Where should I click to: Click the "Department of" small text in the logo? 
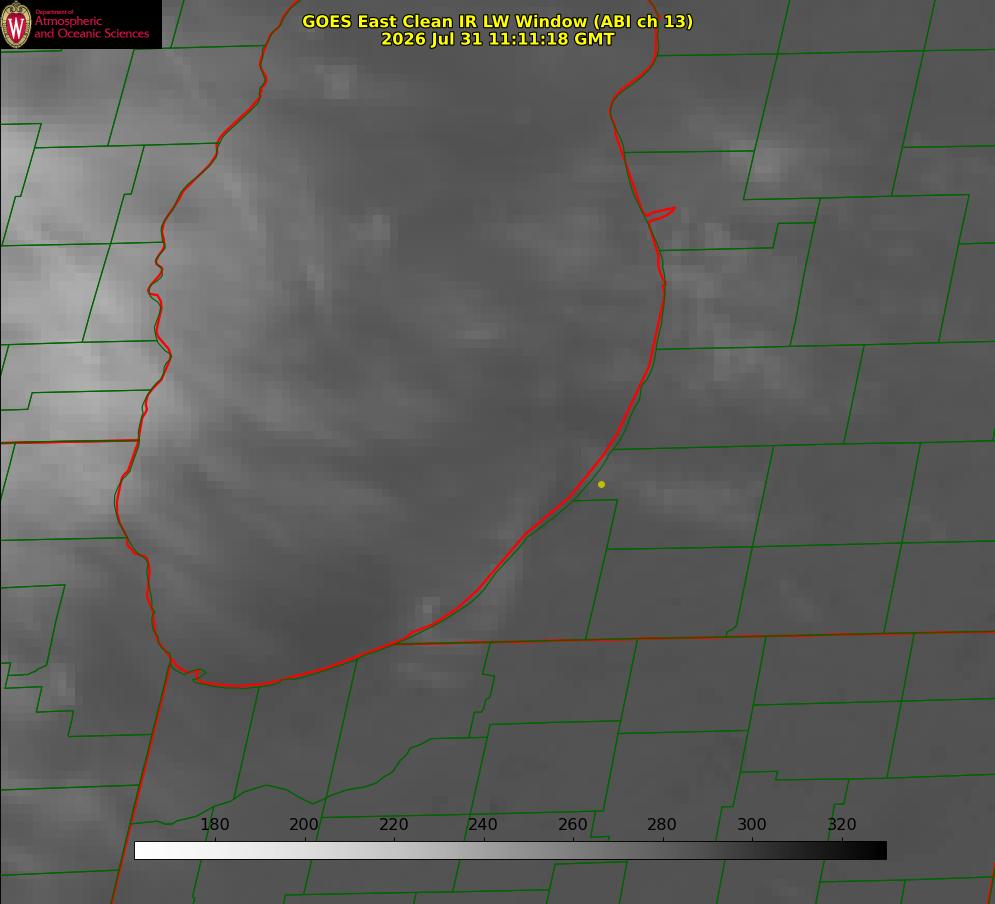pos(54,12)
